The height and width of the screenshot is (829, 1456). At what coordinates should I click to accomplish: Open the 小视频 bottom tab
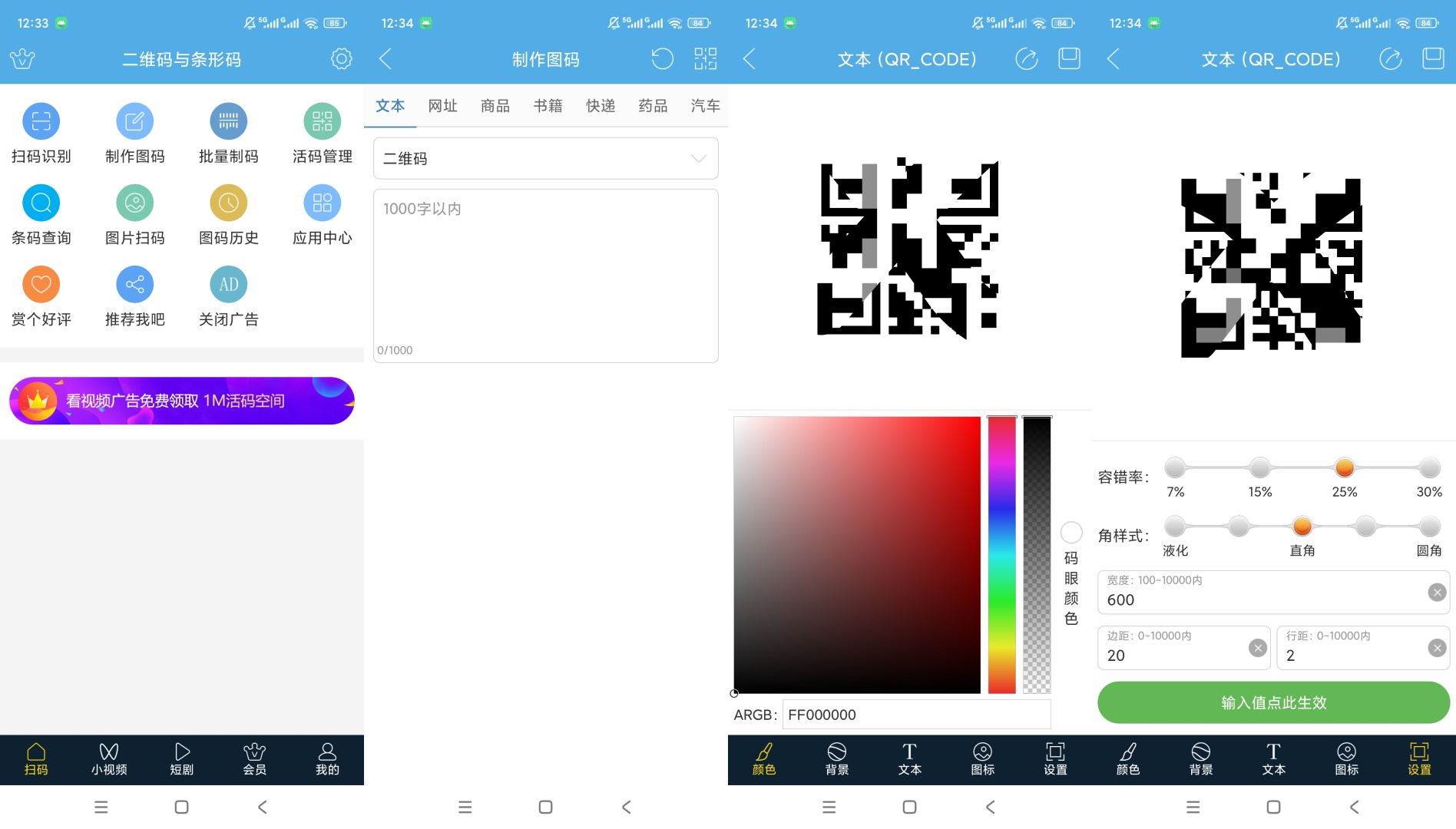[x=109, y=759]
